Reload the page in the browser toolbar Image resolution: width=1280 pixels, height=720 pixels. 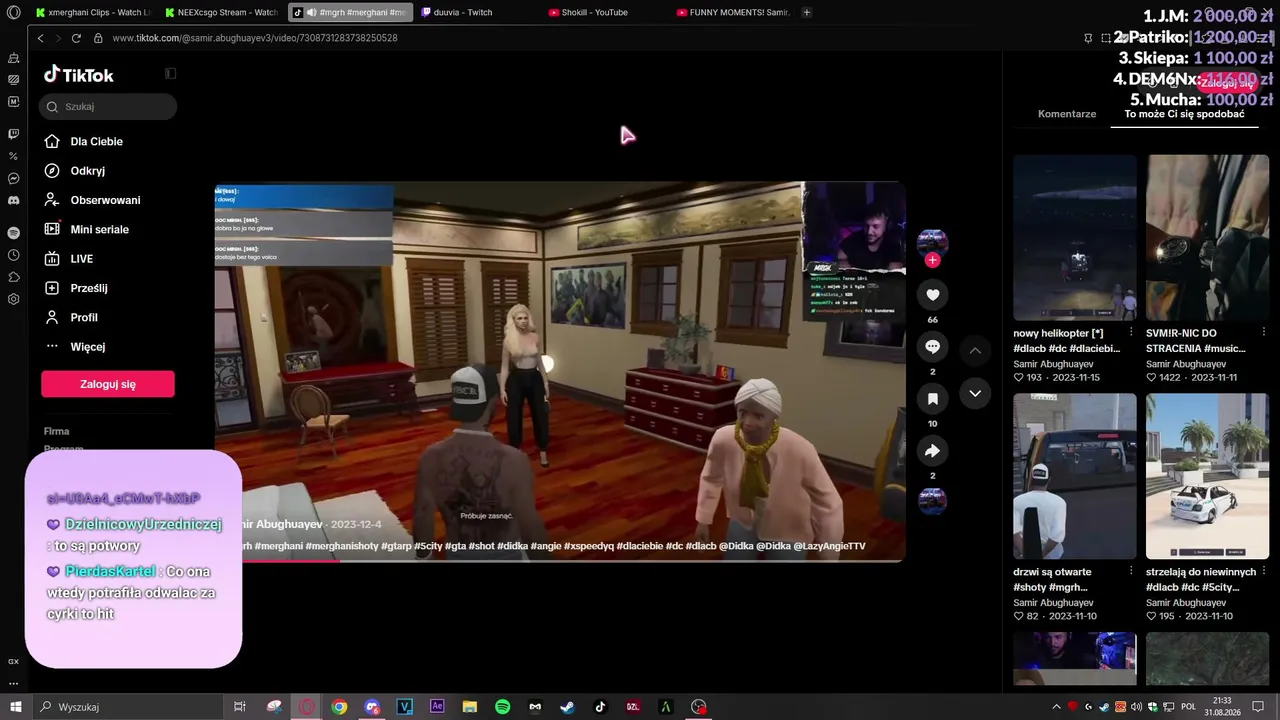point(76,38)
